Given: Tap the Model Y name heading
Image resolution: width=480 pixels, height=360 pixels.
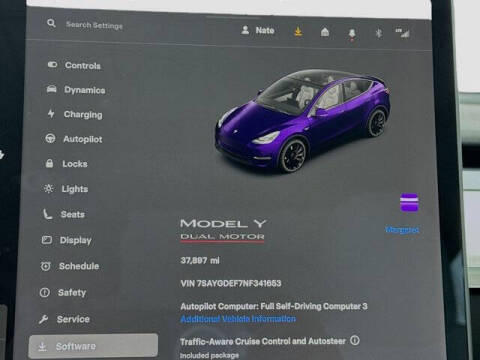Looking at the screenshot, I should tap(223, 223).
